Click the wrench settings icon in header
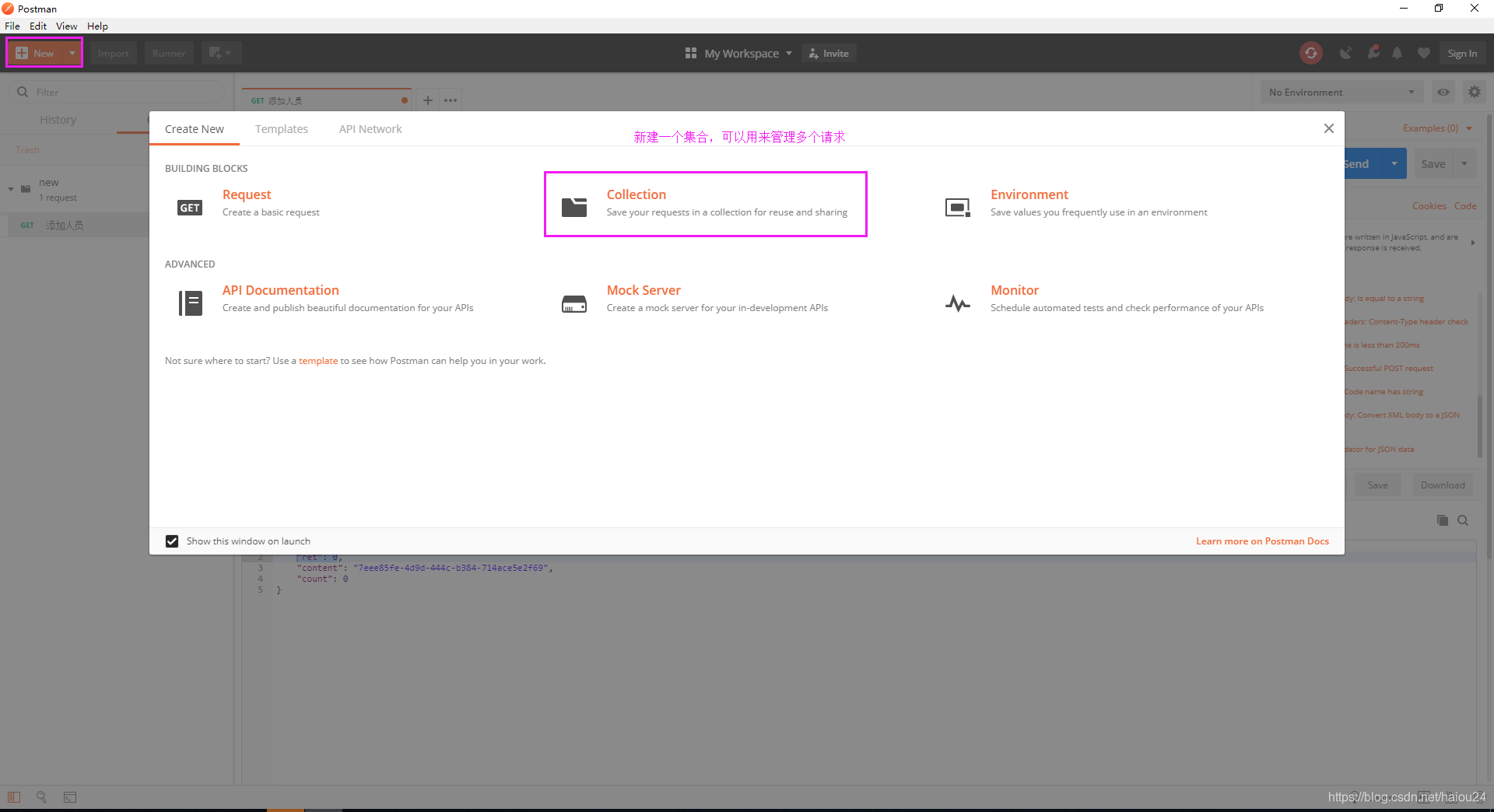This screenshot has height=812, width=1494. 1373,52
